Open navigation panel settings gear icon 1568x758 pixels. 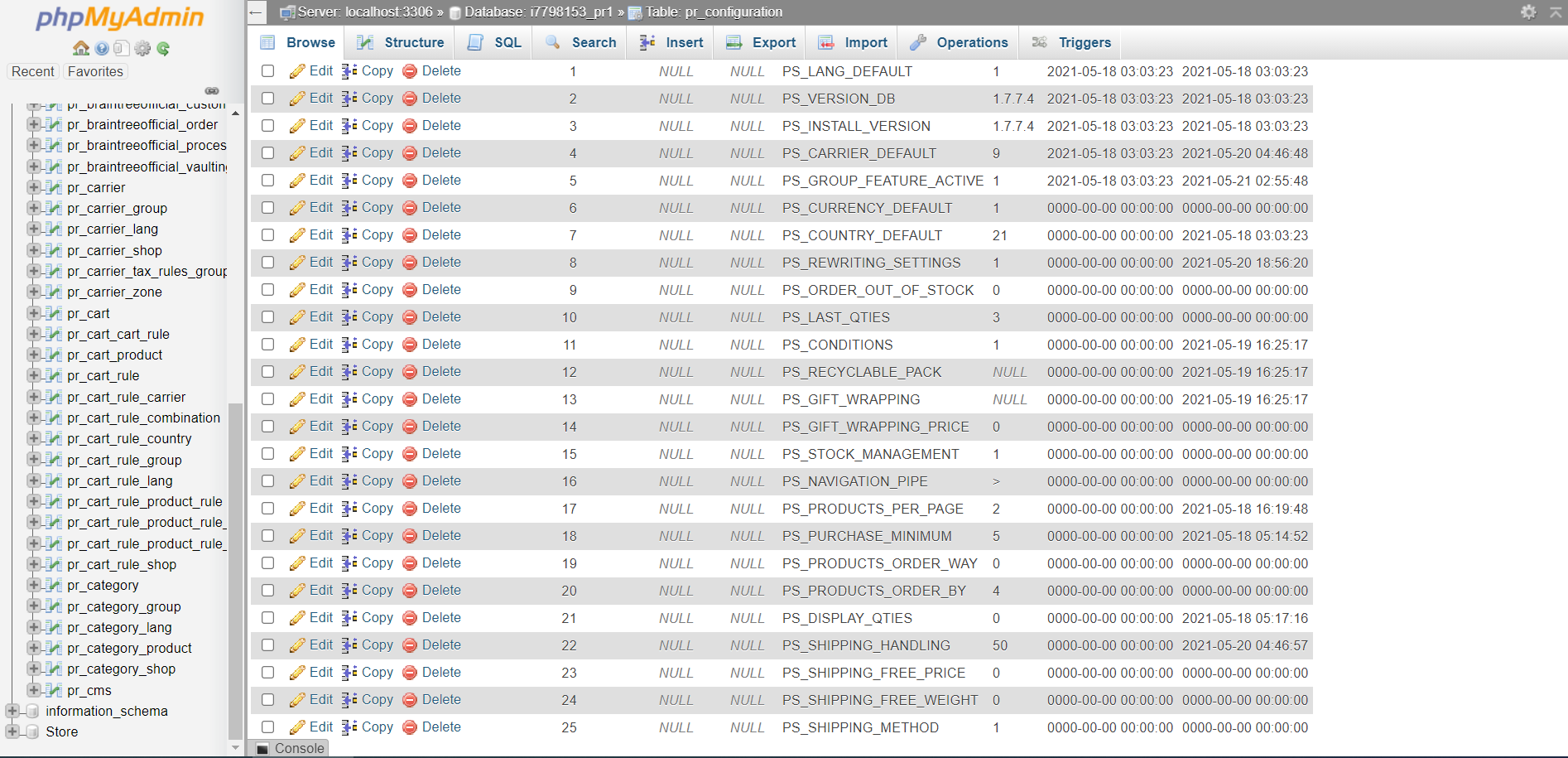(142, 48)
